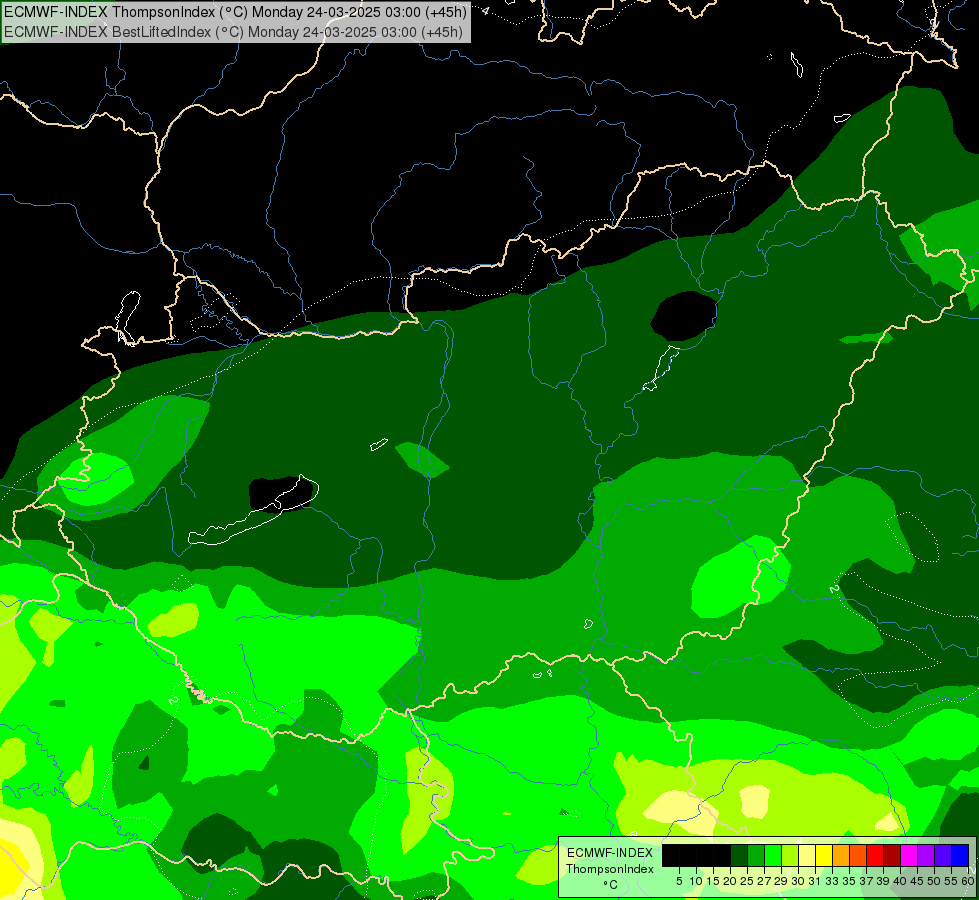Image resolution: width=979 pixels, height=900 pixels.
Task: Click the pale yellow 30–31 legend swatch
Action: 807,855
